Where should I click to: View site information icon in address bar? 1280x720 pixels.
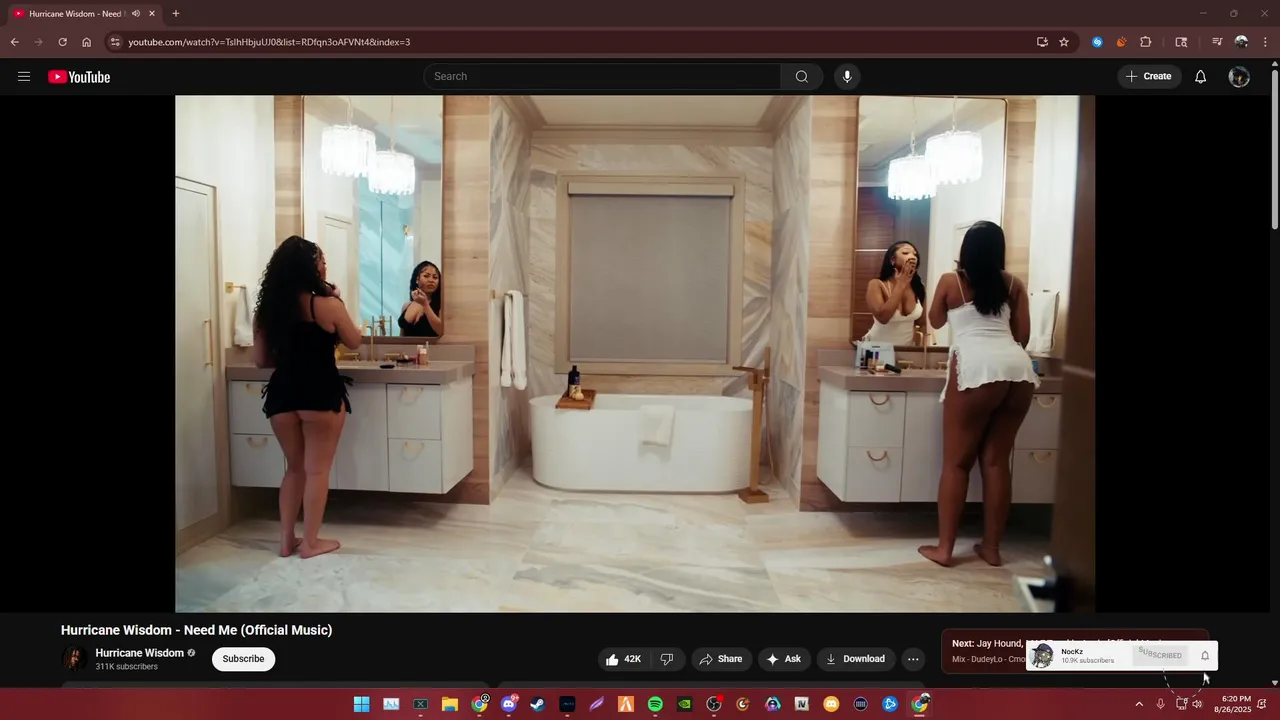click(115, 42)
